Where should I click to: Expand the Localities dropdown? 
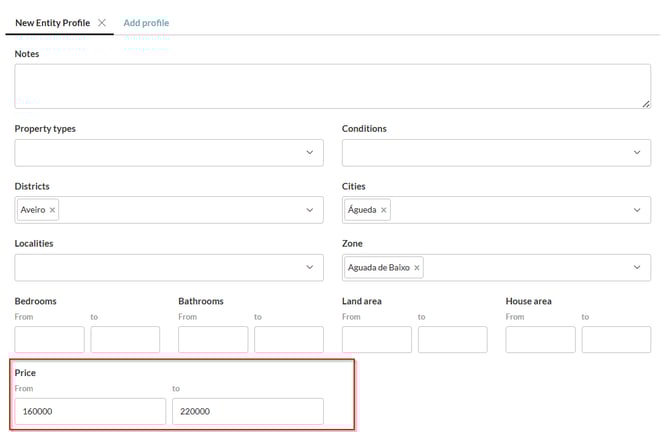click(x=309, y=267)
